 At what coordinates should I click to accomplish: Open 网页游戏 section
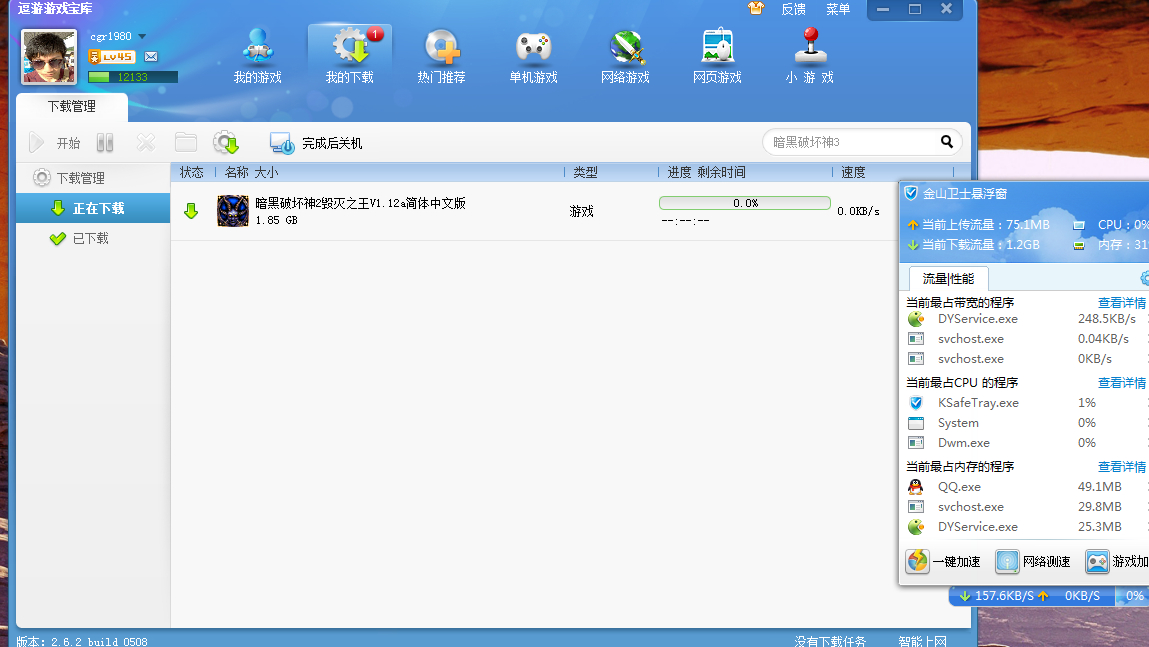click(x=717, y=56)
